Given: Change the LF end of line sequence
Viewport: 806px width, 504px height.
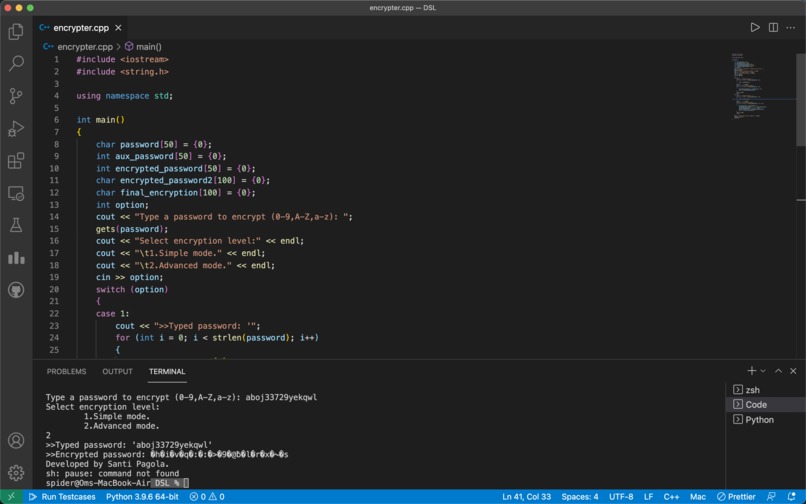Looking at the screenshot, I should pyautogui.click(x=649, y=496).
